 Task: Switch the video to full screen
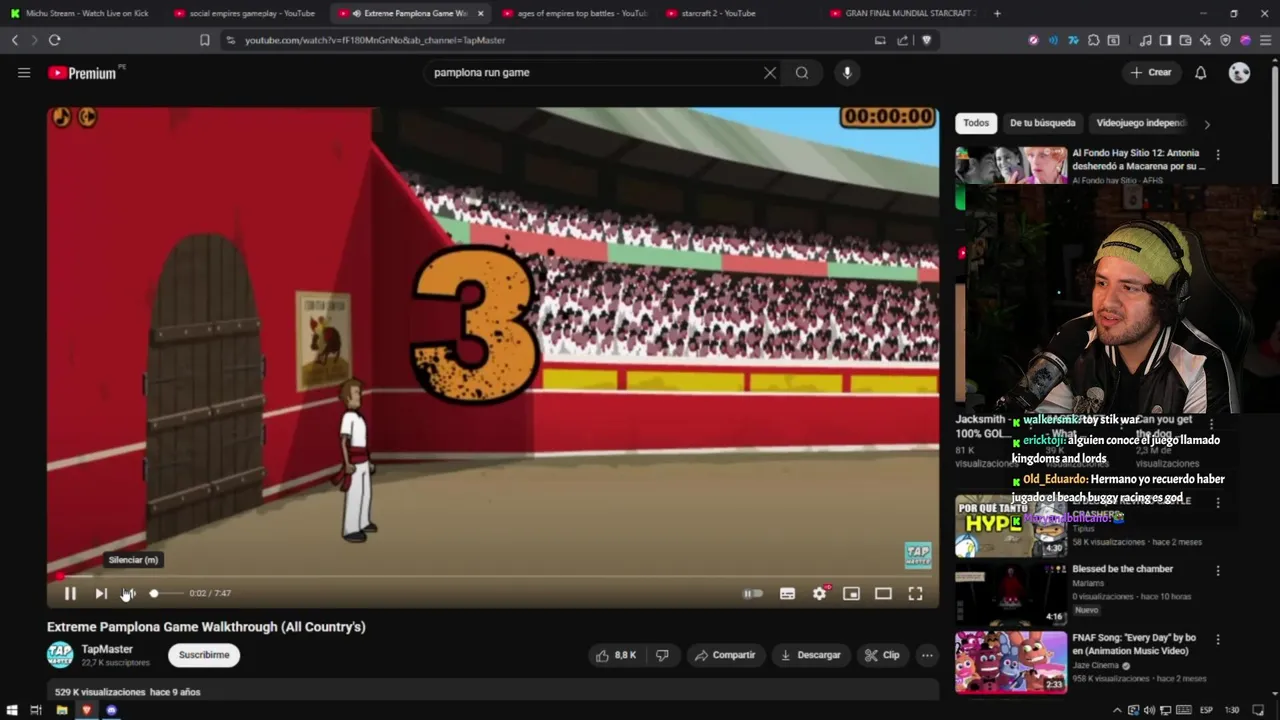click(915, 593)
